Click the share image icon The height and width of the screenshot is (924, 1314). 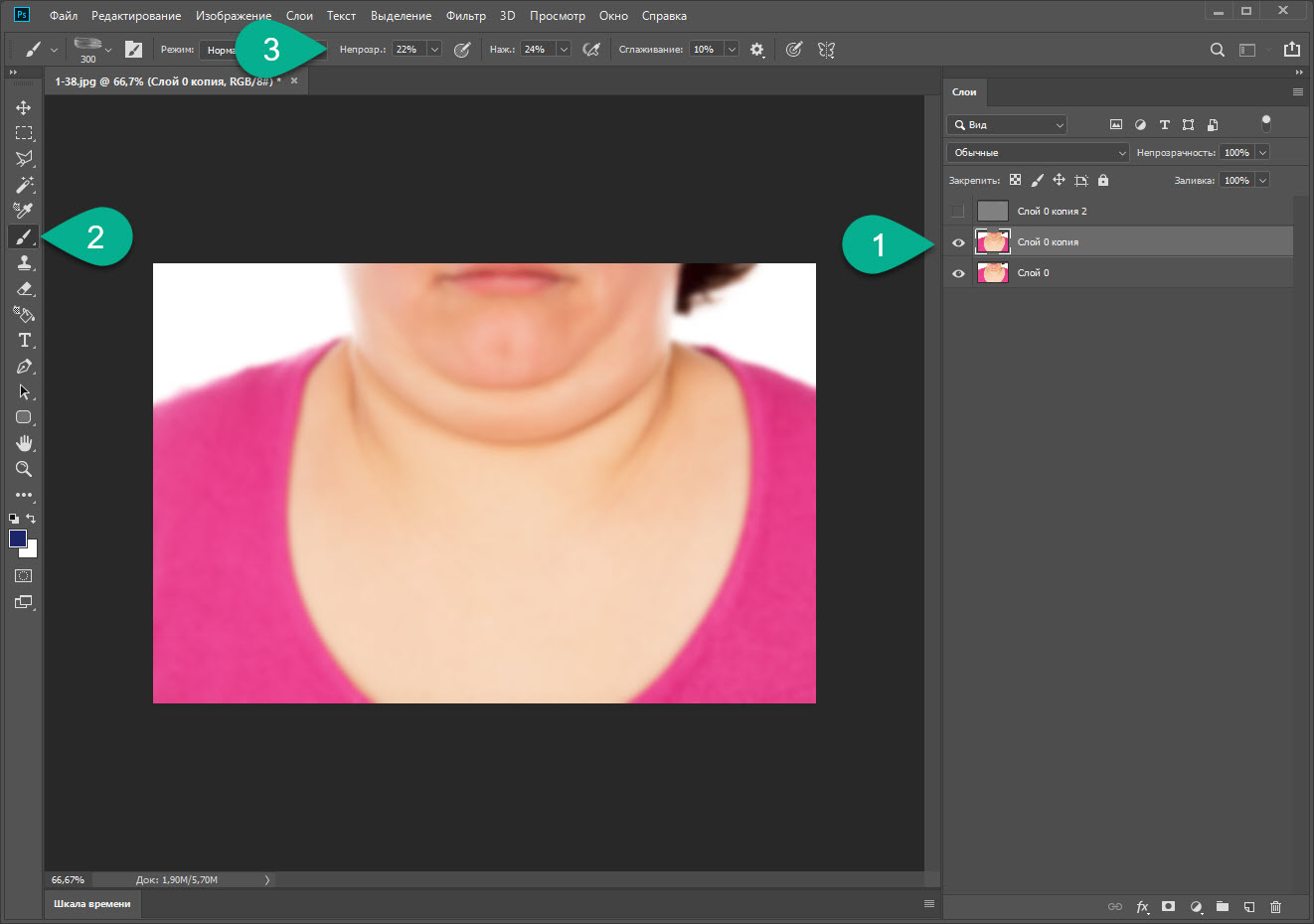1292,49
